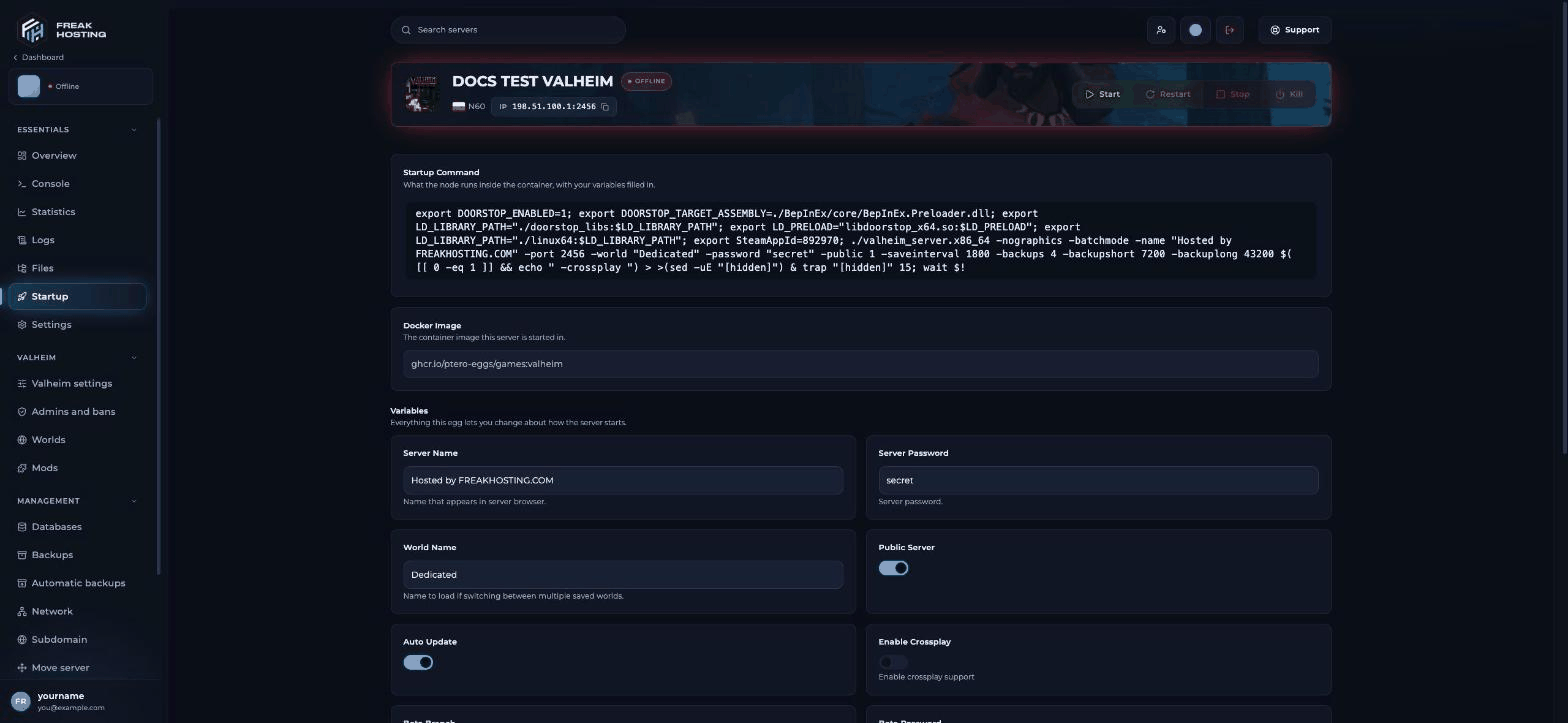
Task: Click the Freak Hosting logo
Action: pos(63,29)
